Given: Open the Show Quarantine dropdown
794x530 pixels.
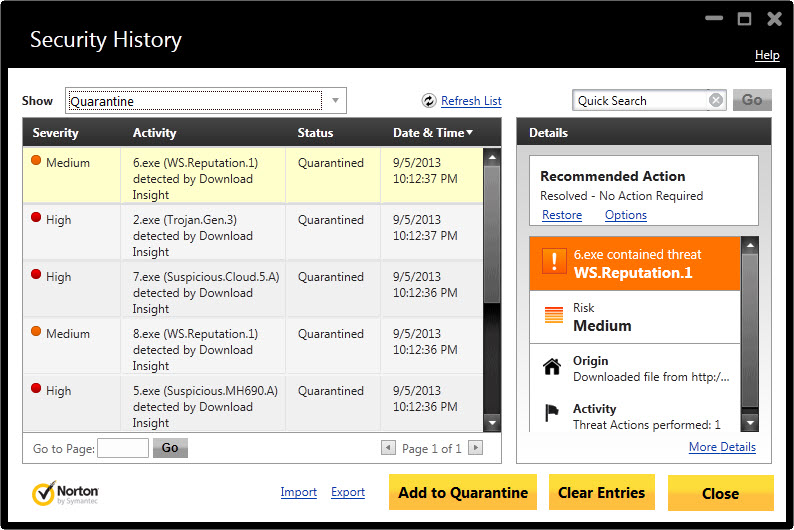Looking at the screenshot, I should (x=335, y=101).
